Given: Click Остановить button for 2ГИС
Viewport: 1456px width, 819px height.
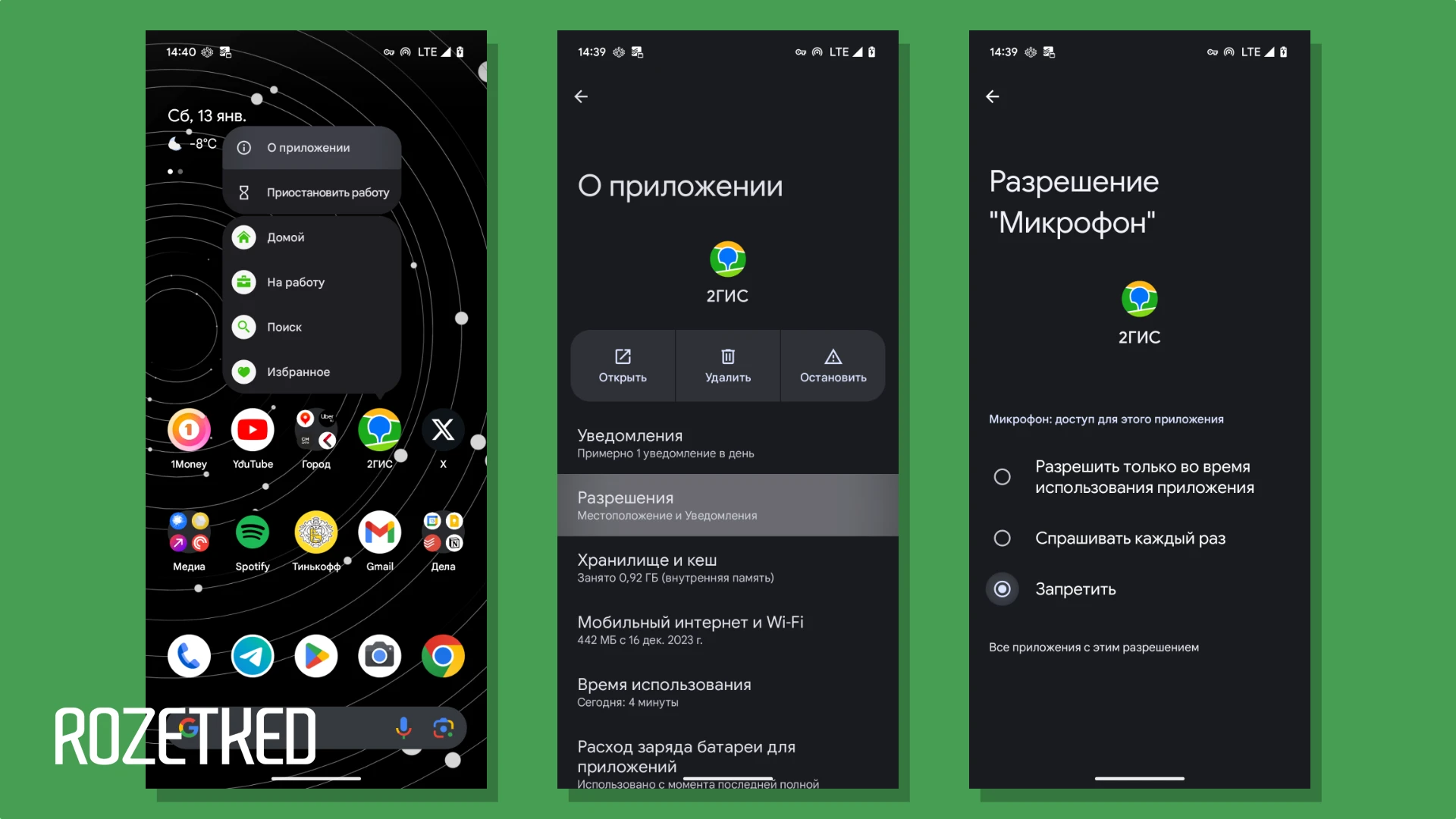Looking at the screenshot, I should (832, 365).
